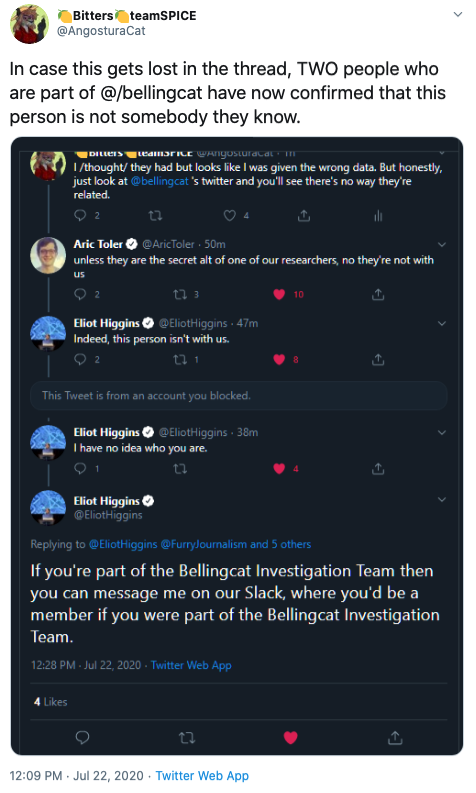Unlike Eliot Higgins' tweet showing 8 likes
Viewport: 476px width, 793px height.
(279, 360)
